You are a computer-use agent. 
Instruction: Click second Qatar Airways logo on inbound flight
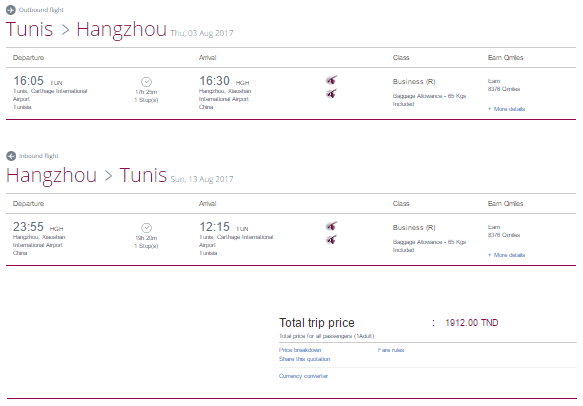click(x=332, y=239)
